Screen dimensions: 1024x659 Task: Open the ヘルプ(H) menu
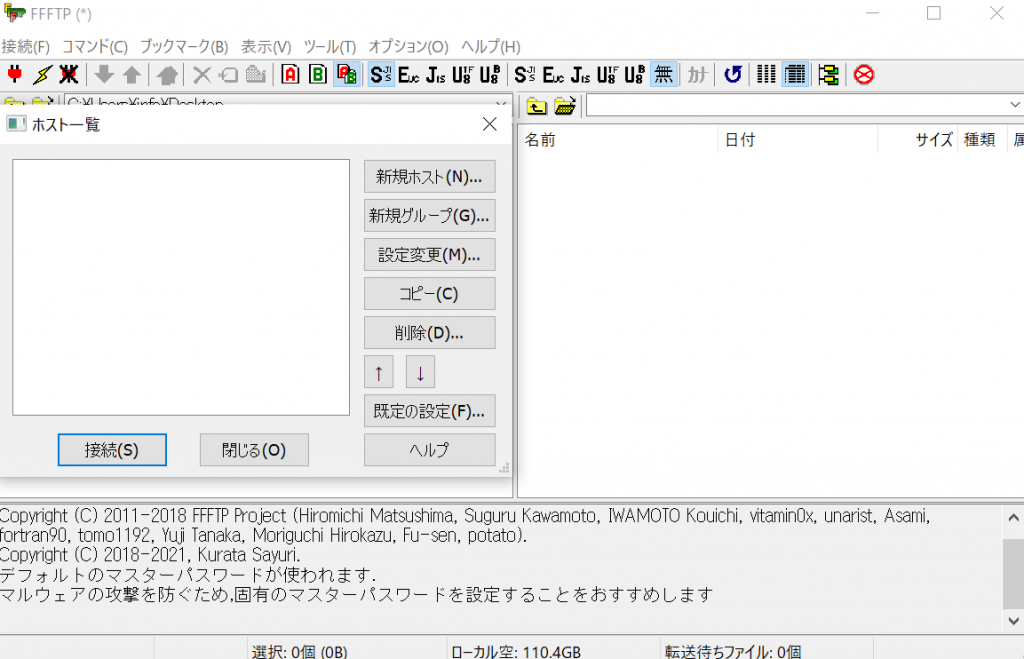[491, 47]
